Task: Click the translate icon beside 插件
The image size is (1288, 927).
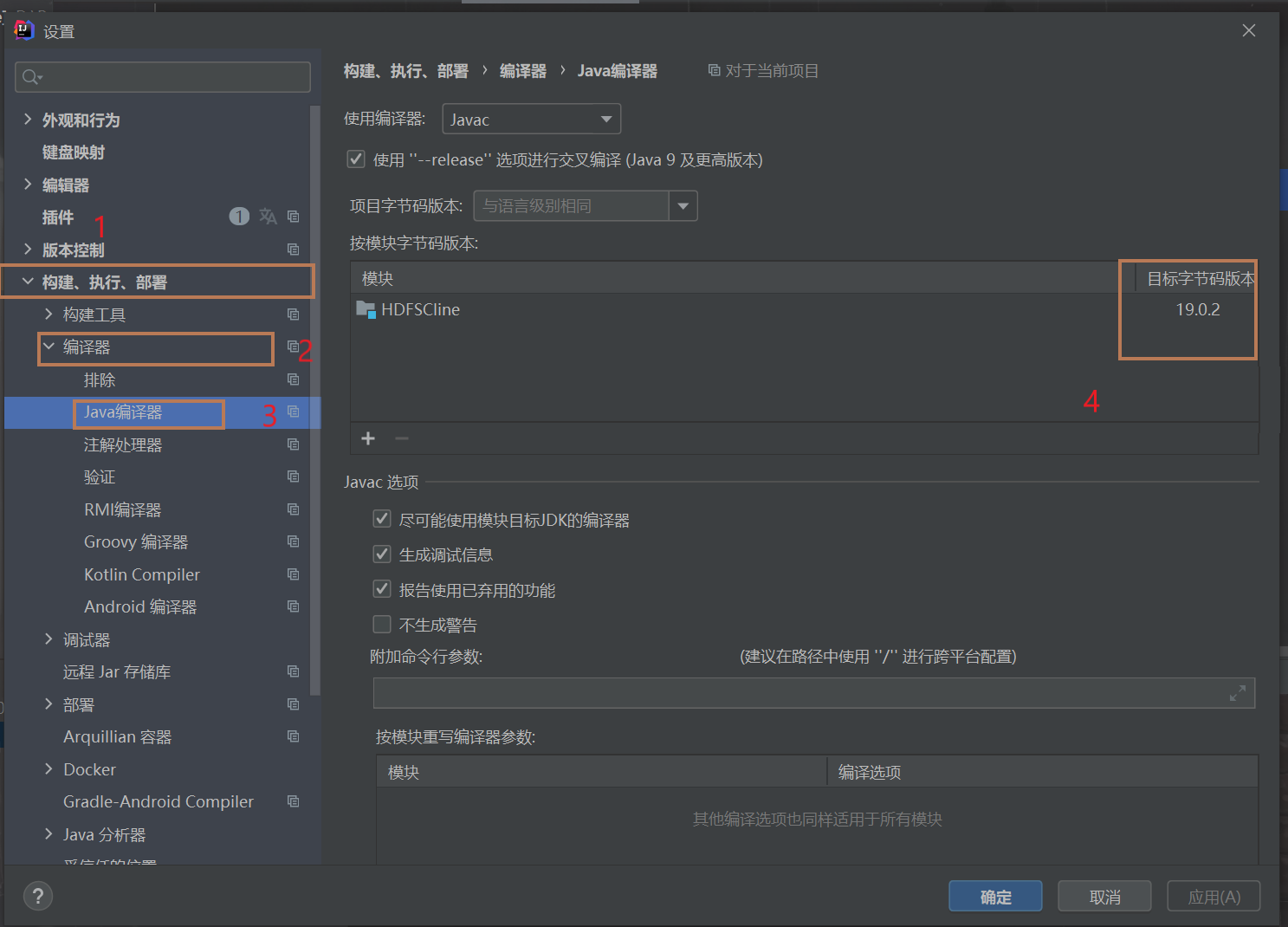Action: [268, 217]
